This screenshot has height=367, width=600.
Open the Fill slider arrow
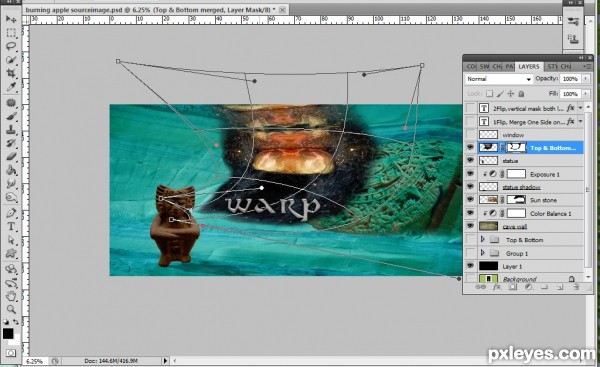point(585,94)
